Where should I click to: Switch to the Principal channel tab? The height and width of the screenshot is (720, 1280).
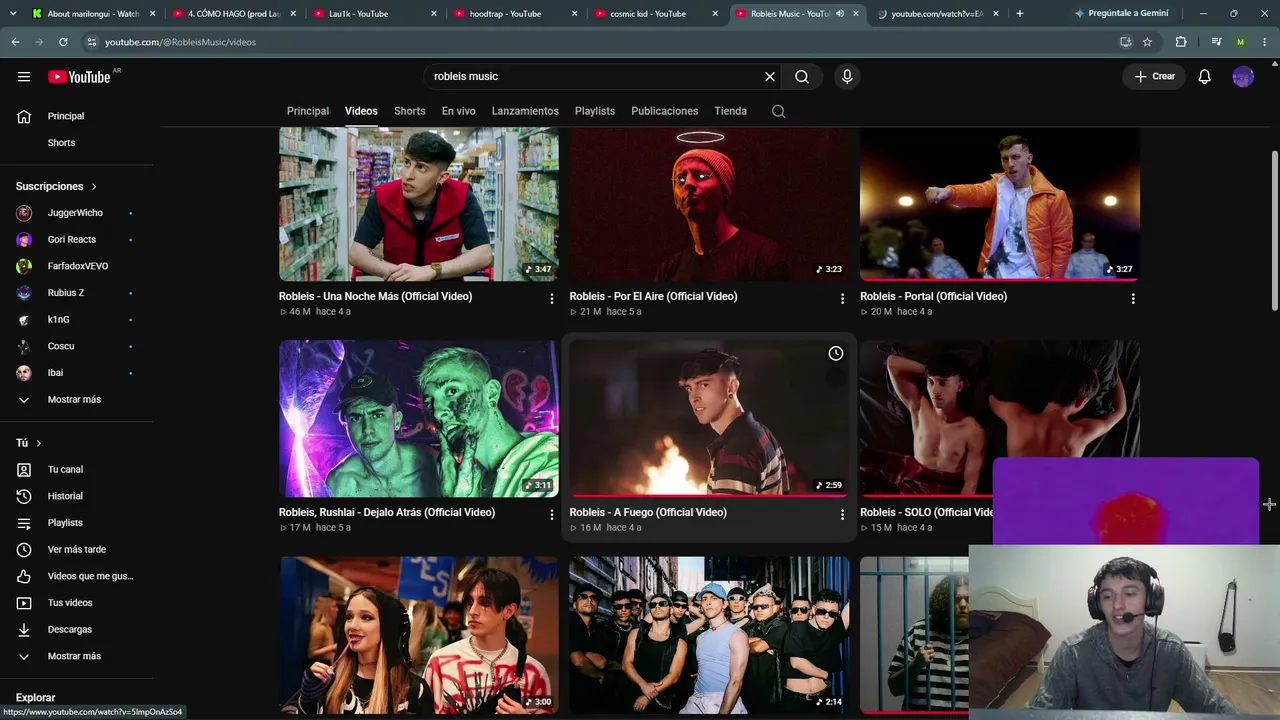[x=308, y=111]
